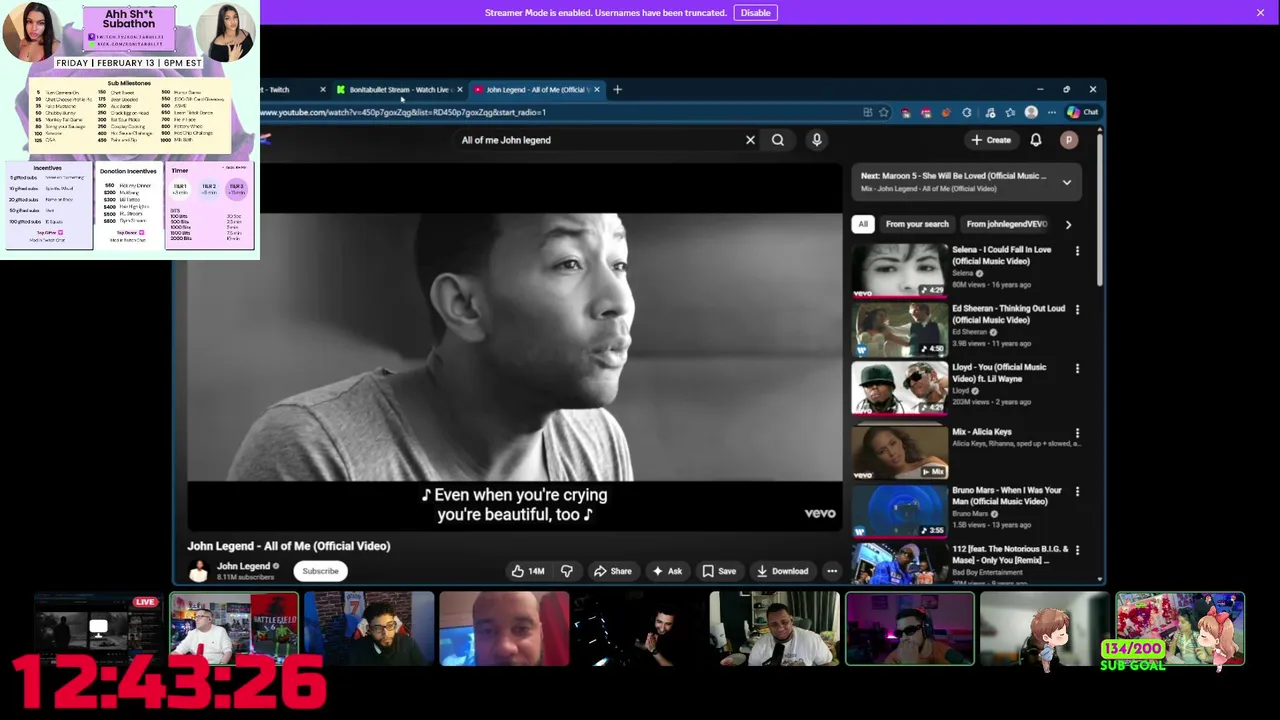This screenshot has height=720, width=1280.
Task: Start voice search with the microphone icon
Action: pyautogui.click(x=816, y=140)
